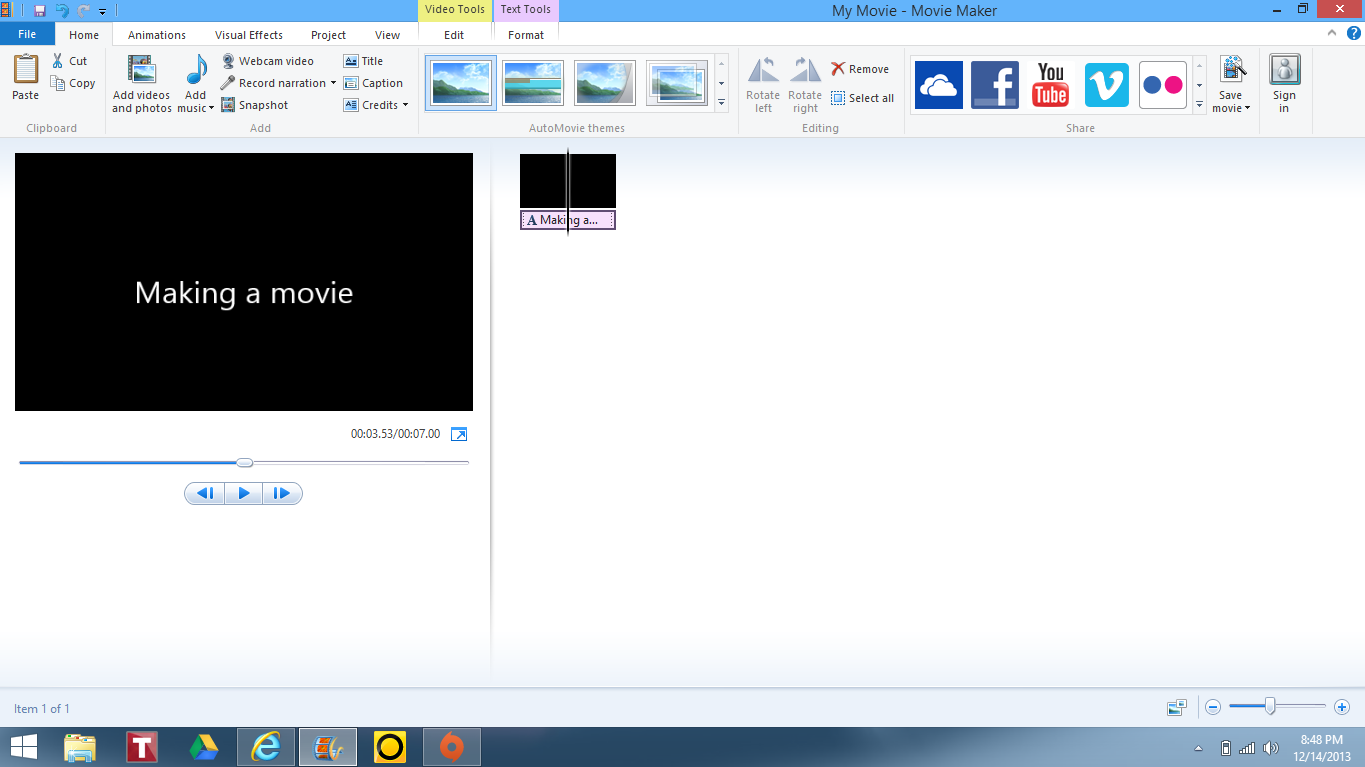Start Webcam video capture

tap(267, 61)
